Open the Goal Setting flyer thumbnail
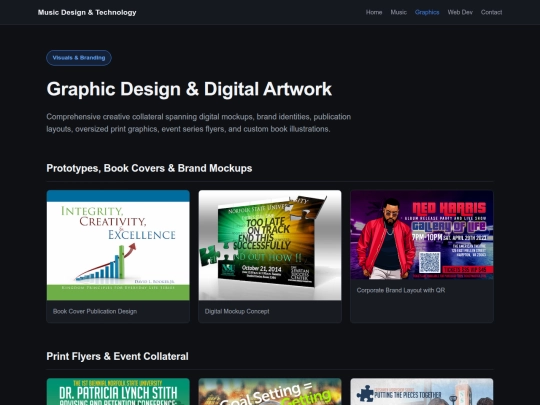The image size is (540, 405). click(x=270, y=392)
